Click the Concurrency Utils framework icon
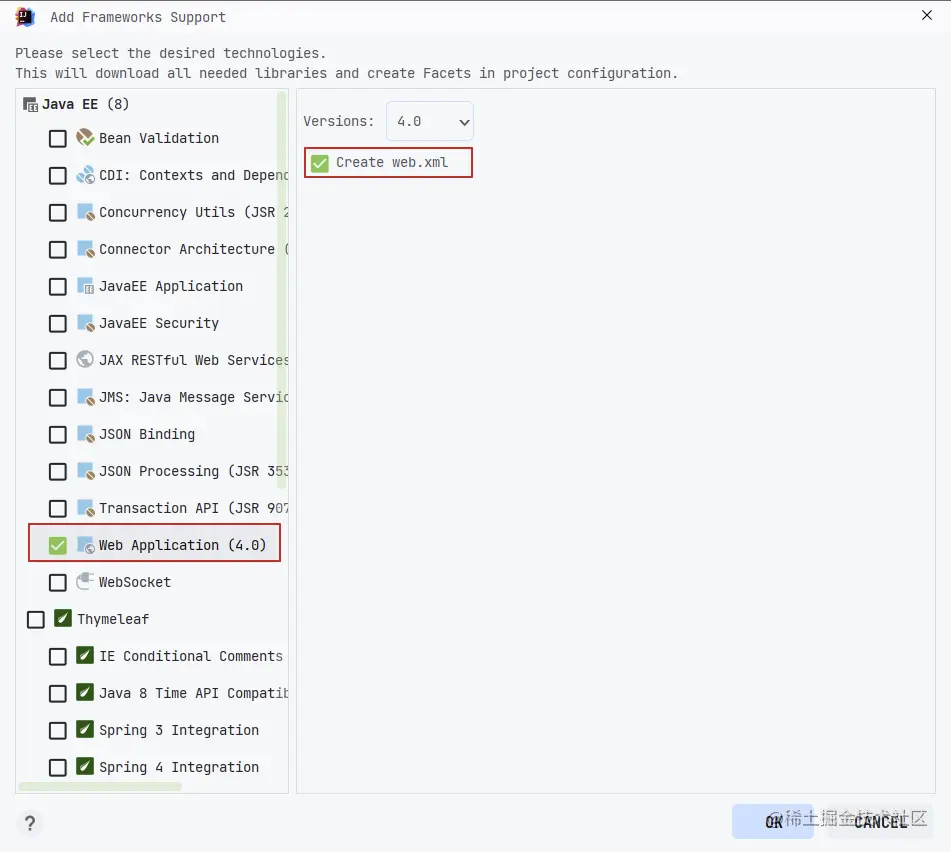Image resolution: width=951 pixels, height=852 pixels. coord(85,212)
